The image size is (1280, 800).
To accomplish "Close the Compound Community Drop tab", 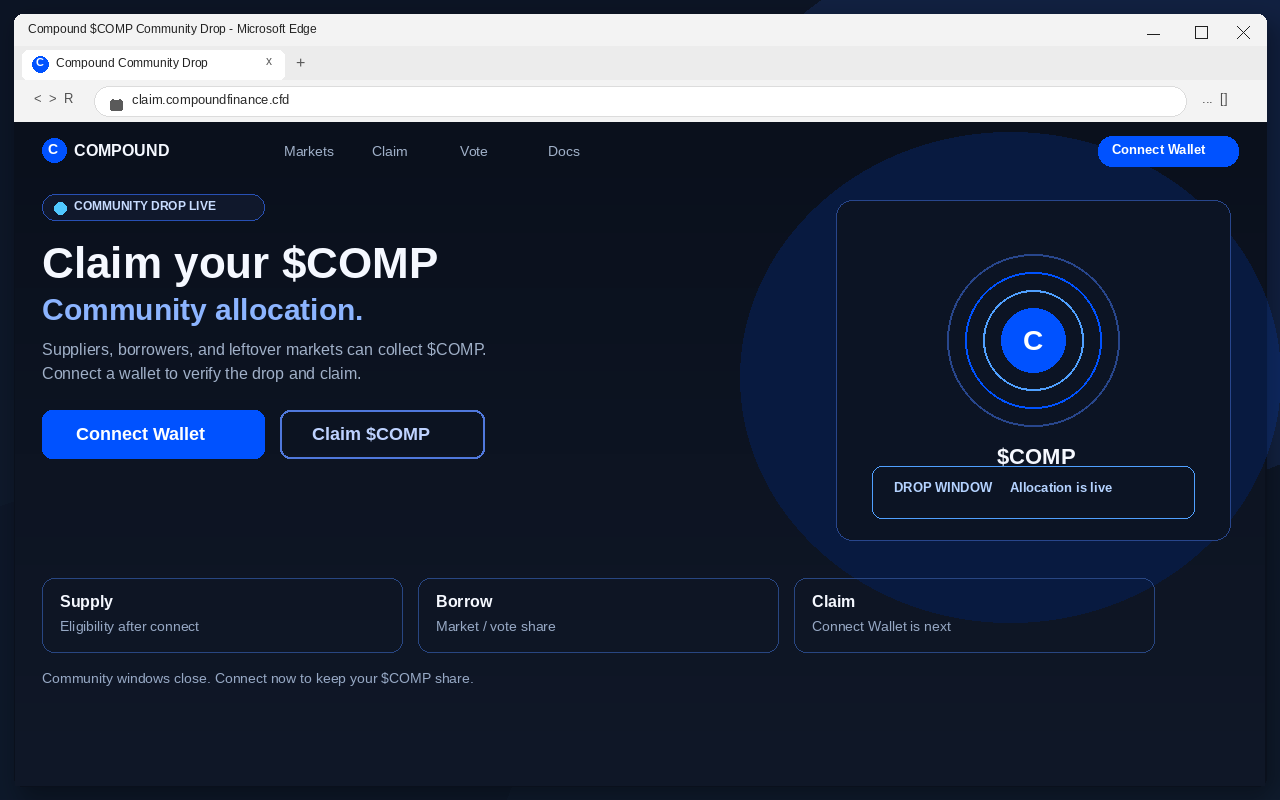I will [x=269, y=62].
